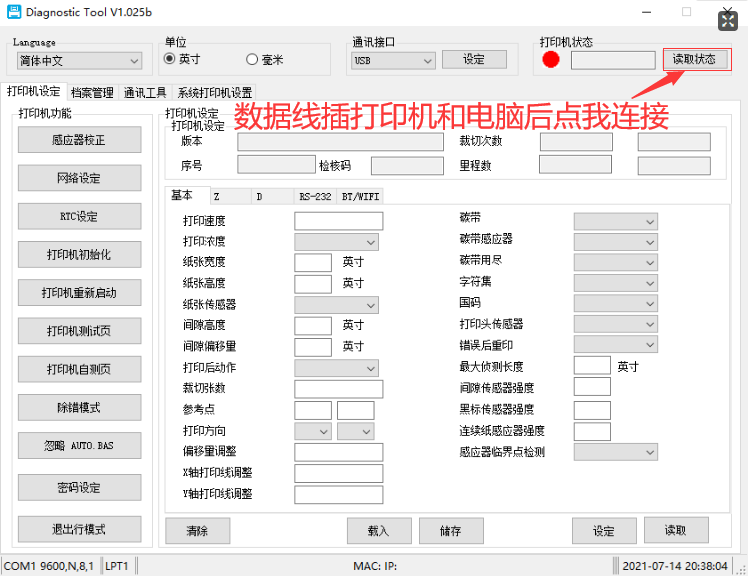The image size is (749, 576).
Task: Expand the 纸张传感器 dropdown
Action: [x=336, y=305]
